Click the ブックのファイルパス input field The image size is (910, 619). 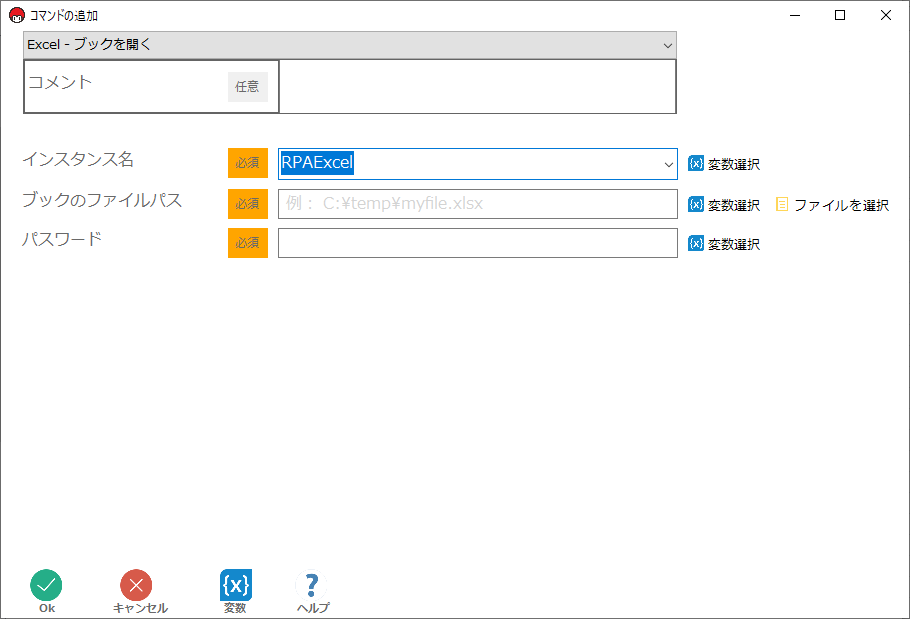(x=478, y=204)
